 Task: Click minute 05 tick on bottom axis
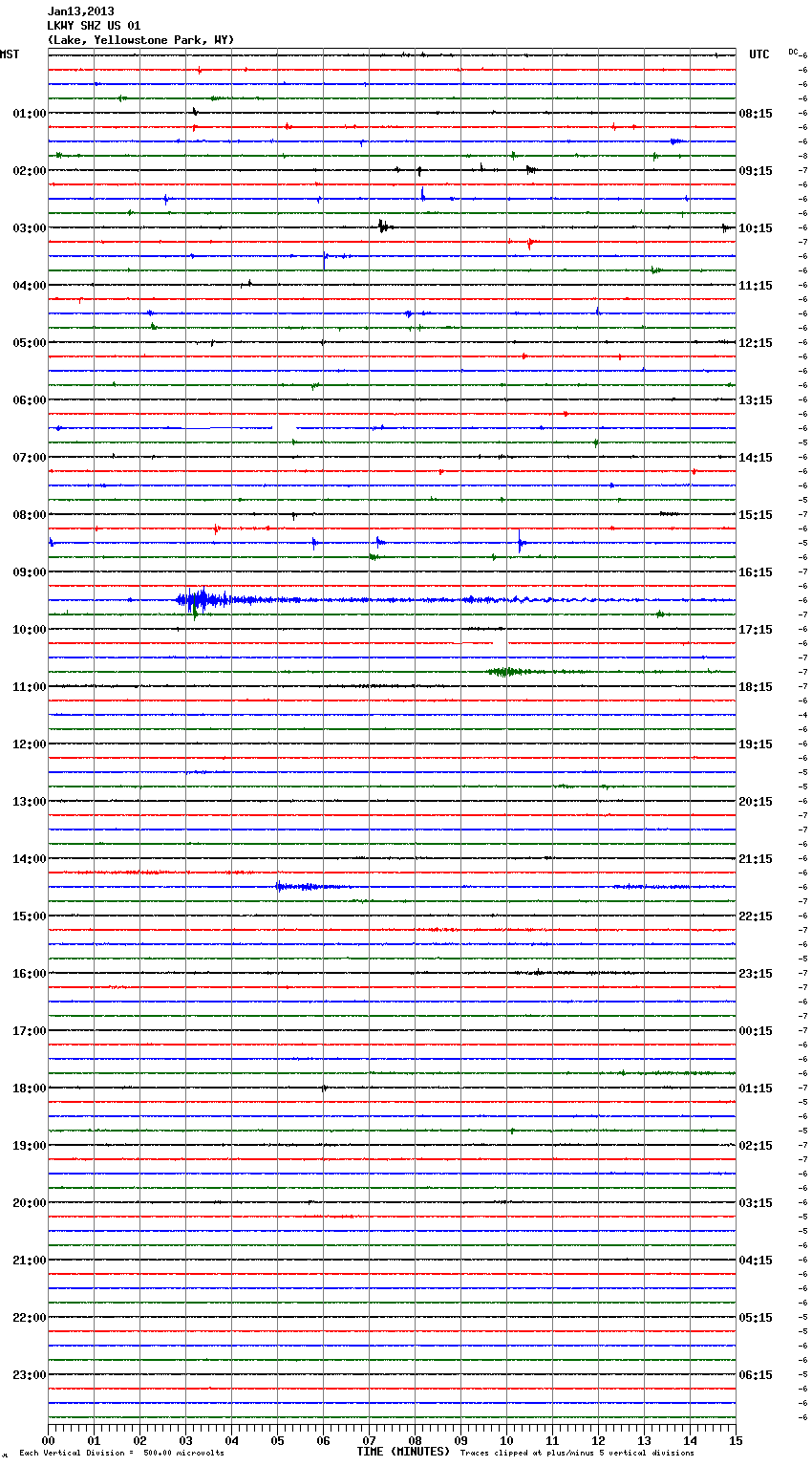(x=277, y=1440)
